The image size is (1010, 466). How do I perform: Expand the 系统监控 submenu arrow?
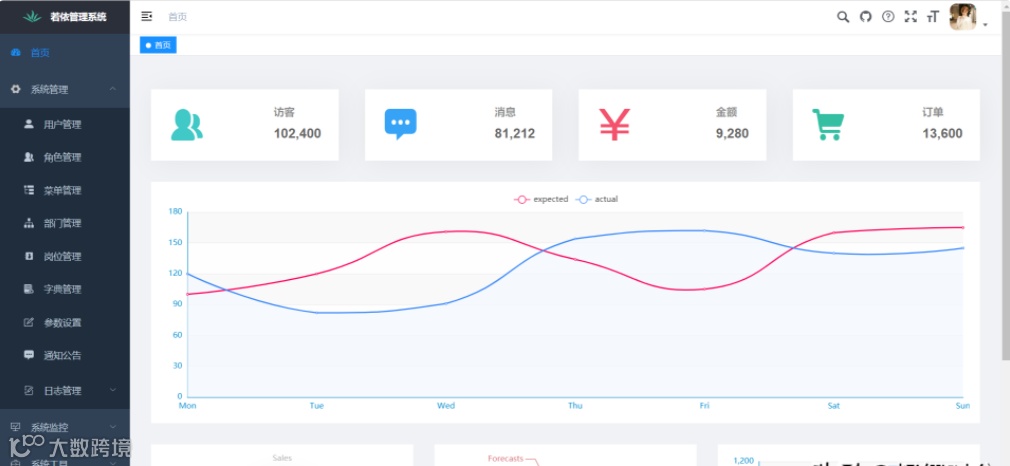coord(113,426)
